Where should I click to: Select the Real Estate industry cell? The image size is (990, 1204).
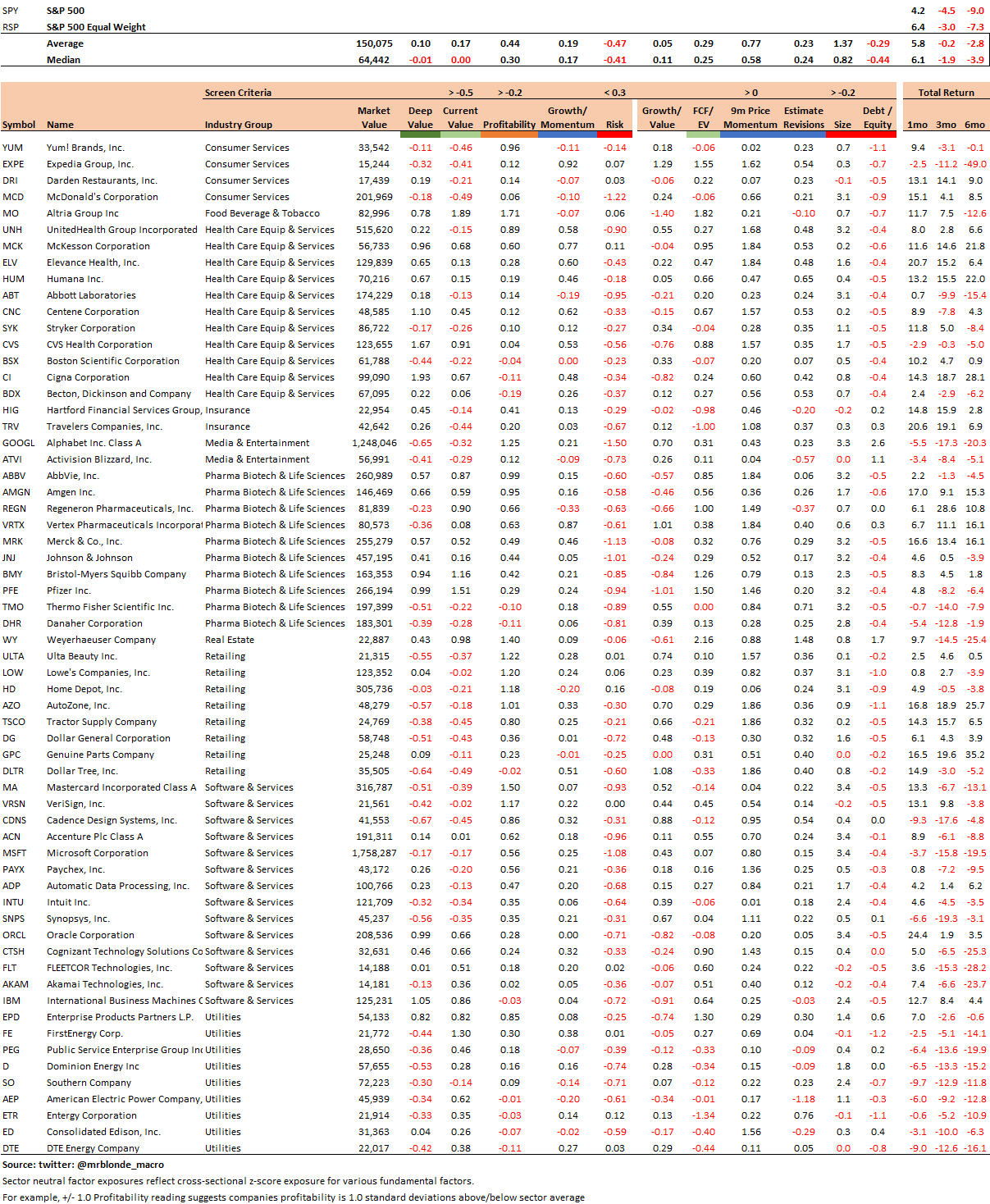(x=230, y=640)
